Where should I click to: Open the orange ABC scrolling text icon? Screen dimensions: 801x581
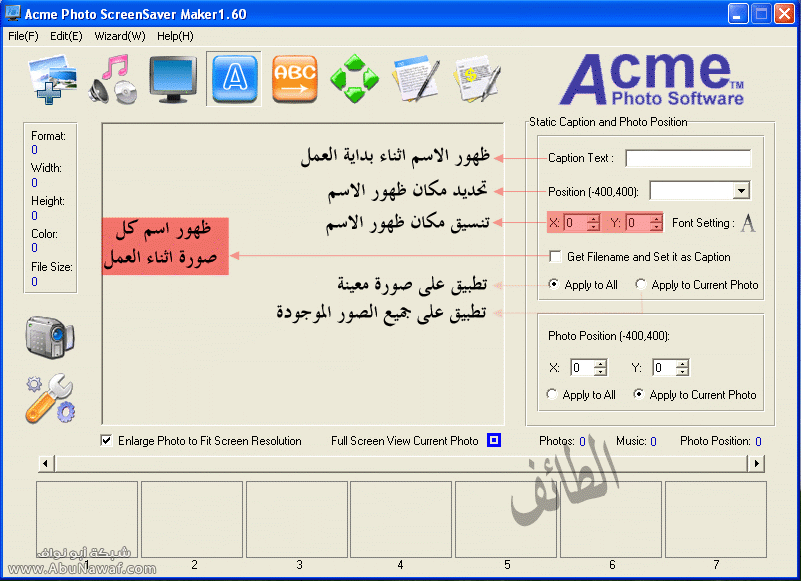pyautogui.click(x=294, y=78)
